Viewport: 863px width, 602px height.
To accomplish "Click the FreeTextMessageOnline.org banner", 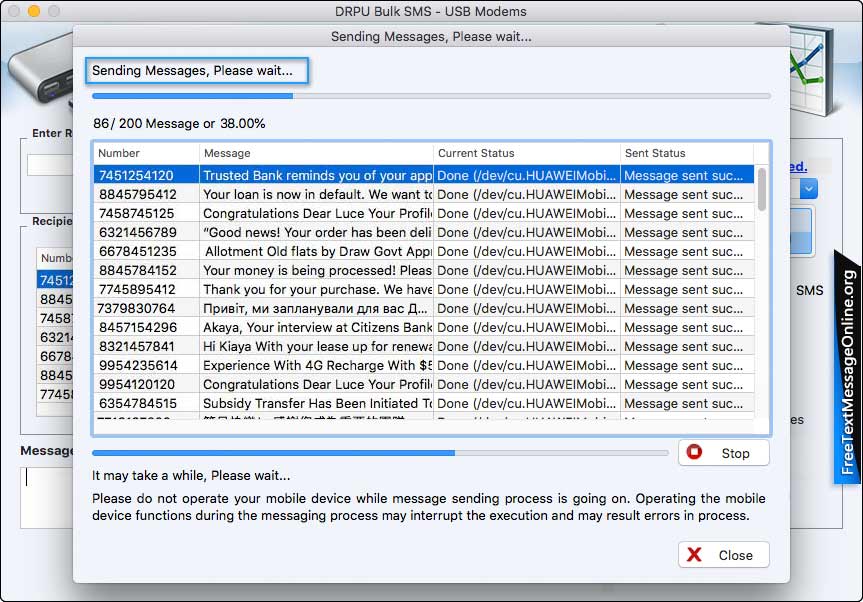I will tap(847, 369).
